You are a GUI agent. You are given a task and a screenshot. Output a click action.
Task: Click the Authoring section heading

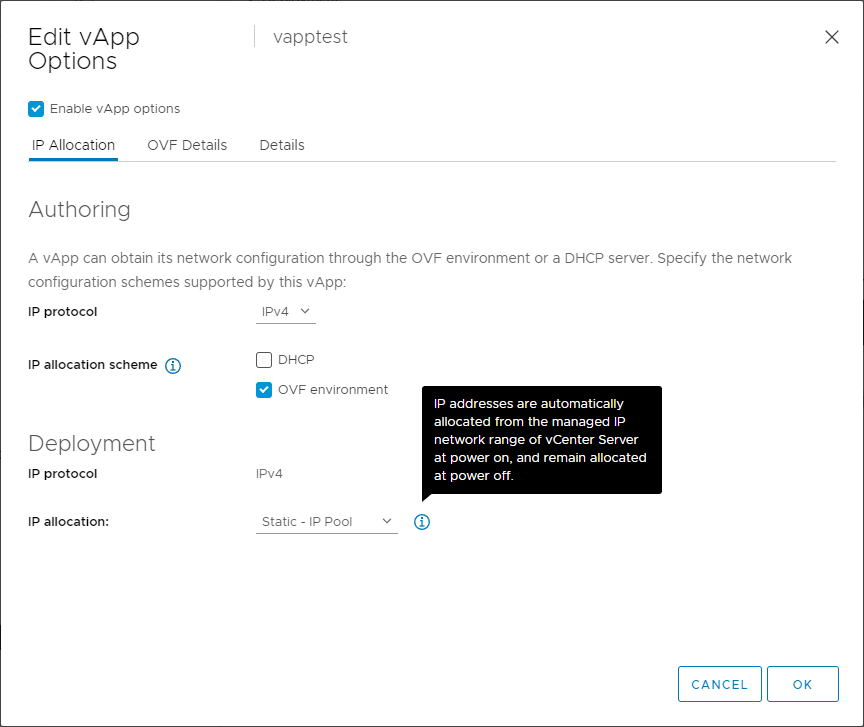[80, 210]
